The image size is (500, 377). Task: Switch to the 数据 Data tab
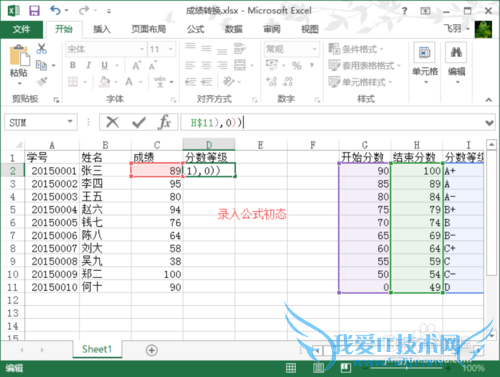[x=233, y=29]
